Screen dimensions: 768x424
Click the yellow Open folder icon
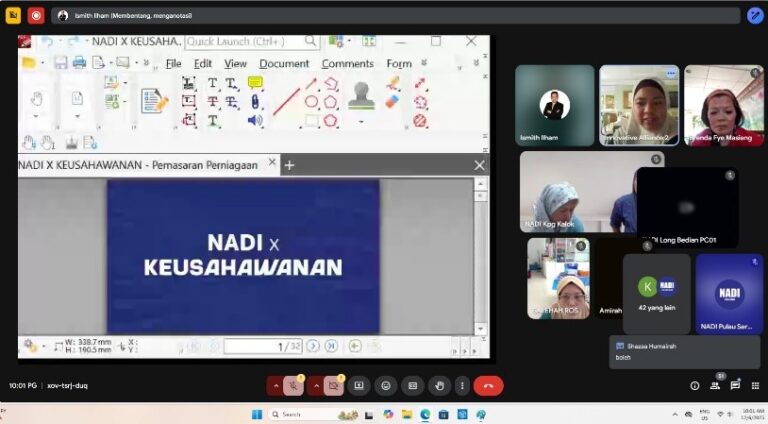pyautogui.click(x=29, y=63)
